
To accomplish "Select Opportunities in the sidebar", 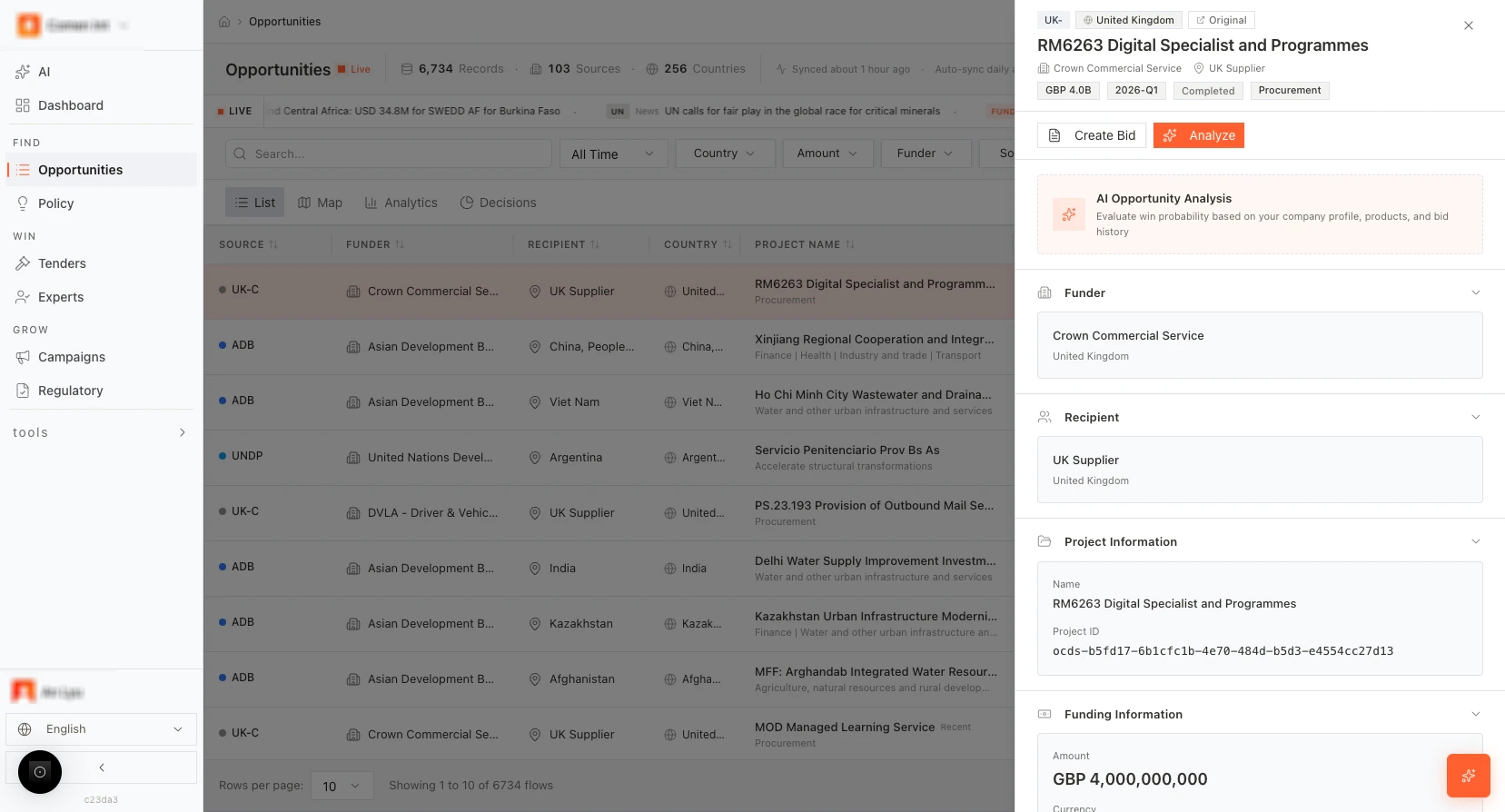I will point(101,170).
